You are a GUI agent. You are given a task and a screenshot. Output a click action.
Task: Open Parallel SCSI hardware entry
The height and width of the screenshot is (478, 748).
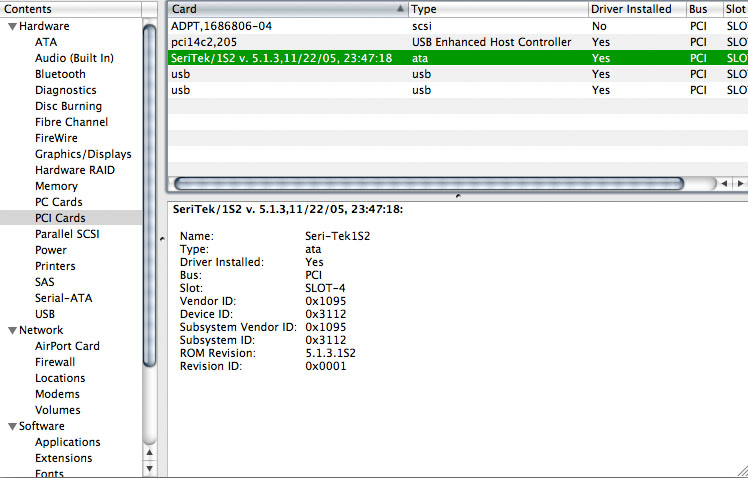click(67, 234)
